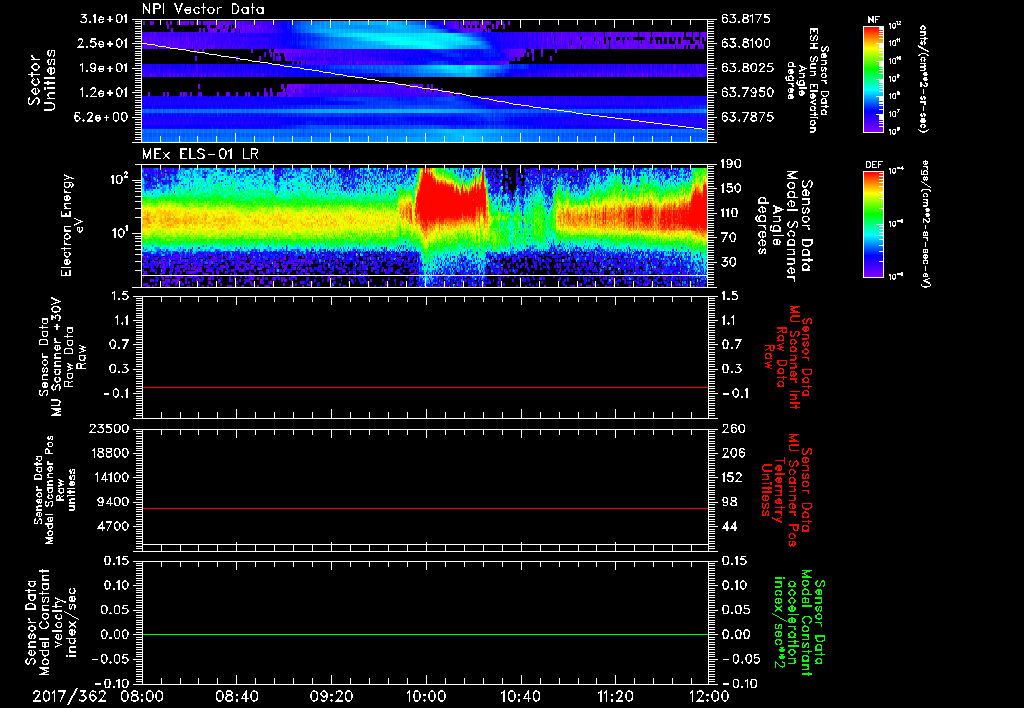Click the '63.7875' elevation angle tick
The image size is (1024, 708).
pyautogui.click(x=747, y=117)
